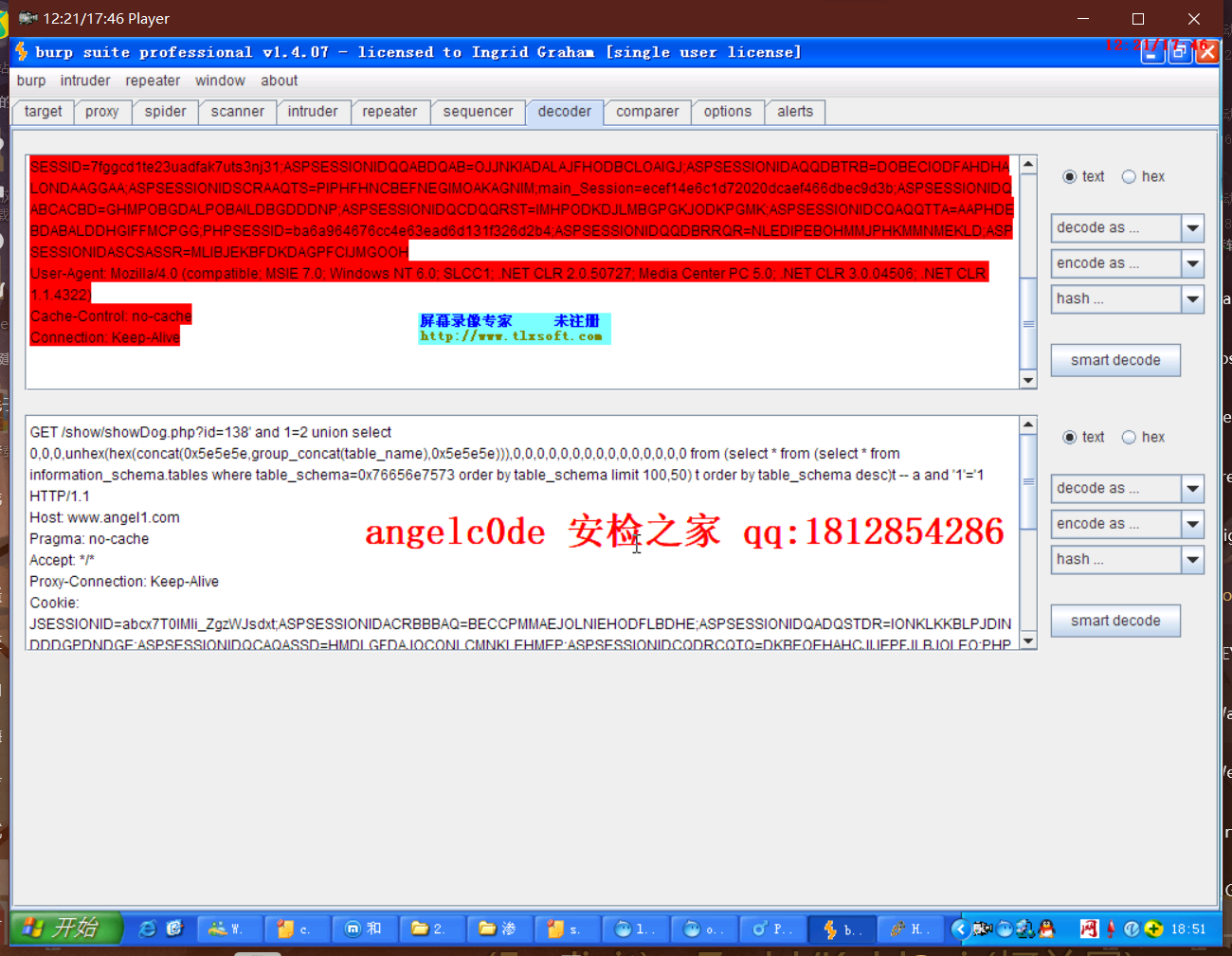Image resolution: width=1232 pixels, height=956 pixels.
Task: Switch to the 'repeater' tab
Action: point(390,112)
